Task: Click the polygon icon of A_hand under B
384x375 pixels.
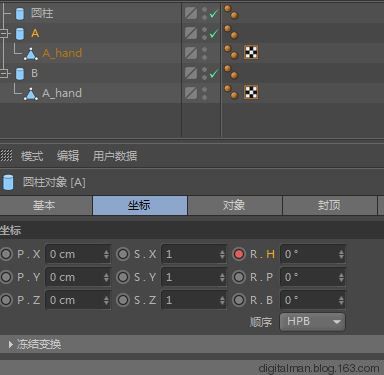Action: 31,94
